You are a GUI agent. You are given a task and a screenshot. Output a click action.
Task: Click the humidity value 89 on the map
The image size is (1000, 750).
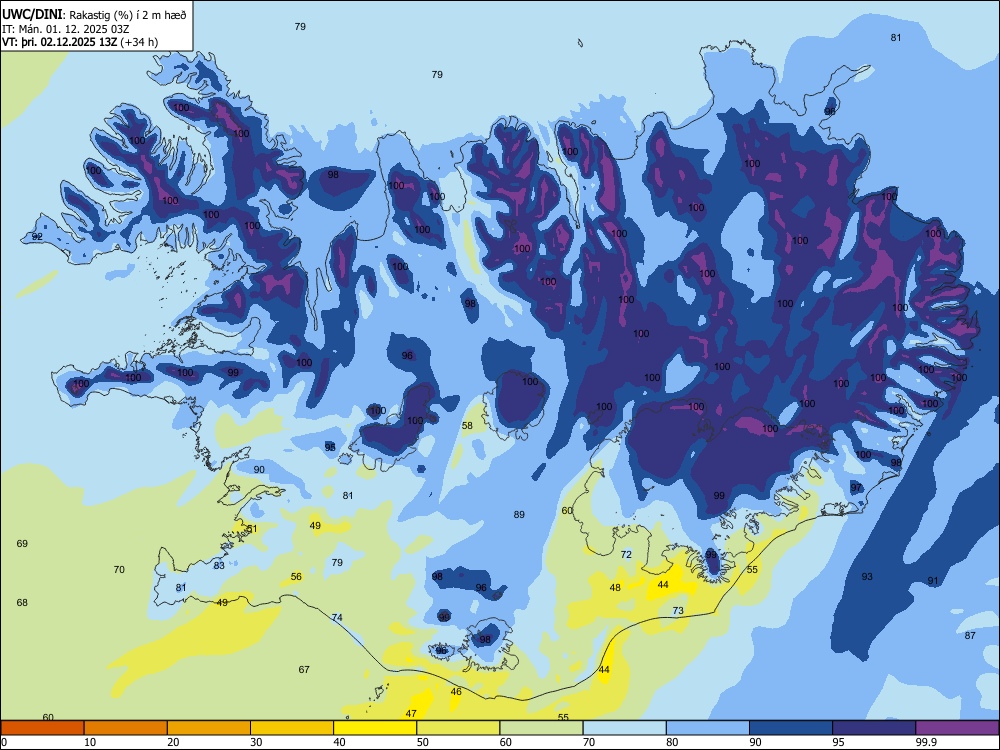coord(519,514)
